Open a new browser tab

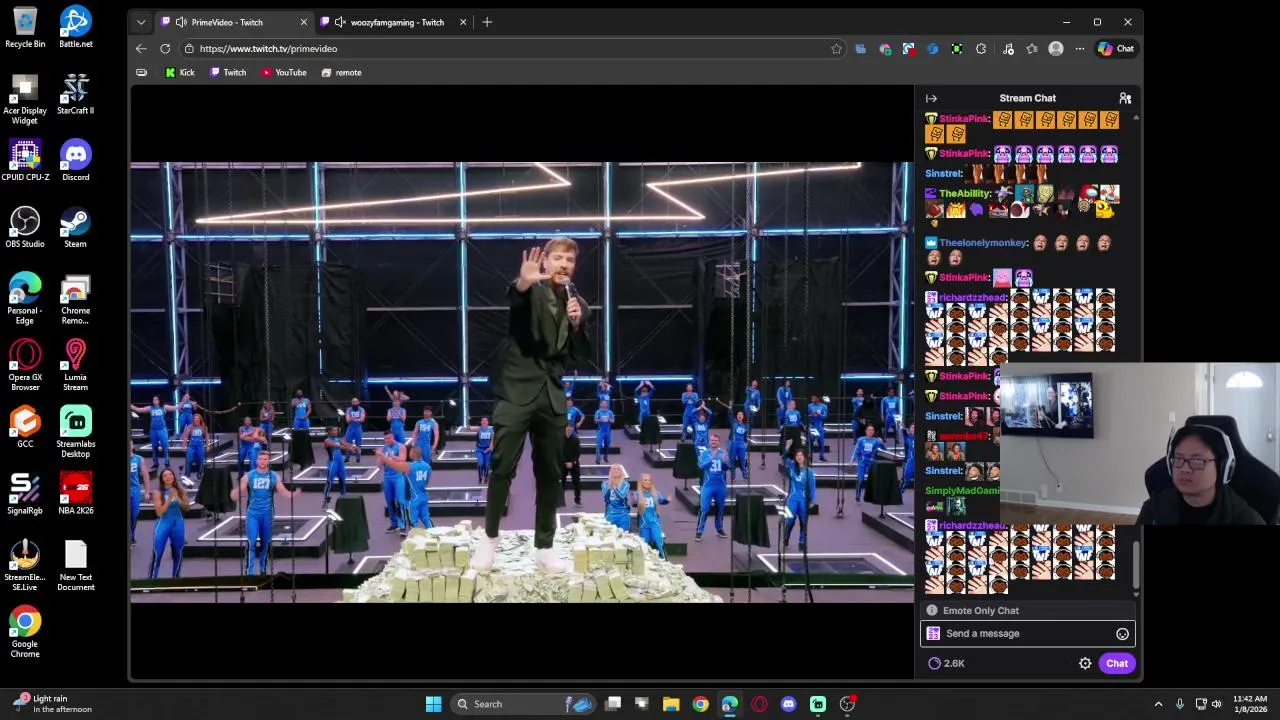pyautogui.click(x=487, y=22)
